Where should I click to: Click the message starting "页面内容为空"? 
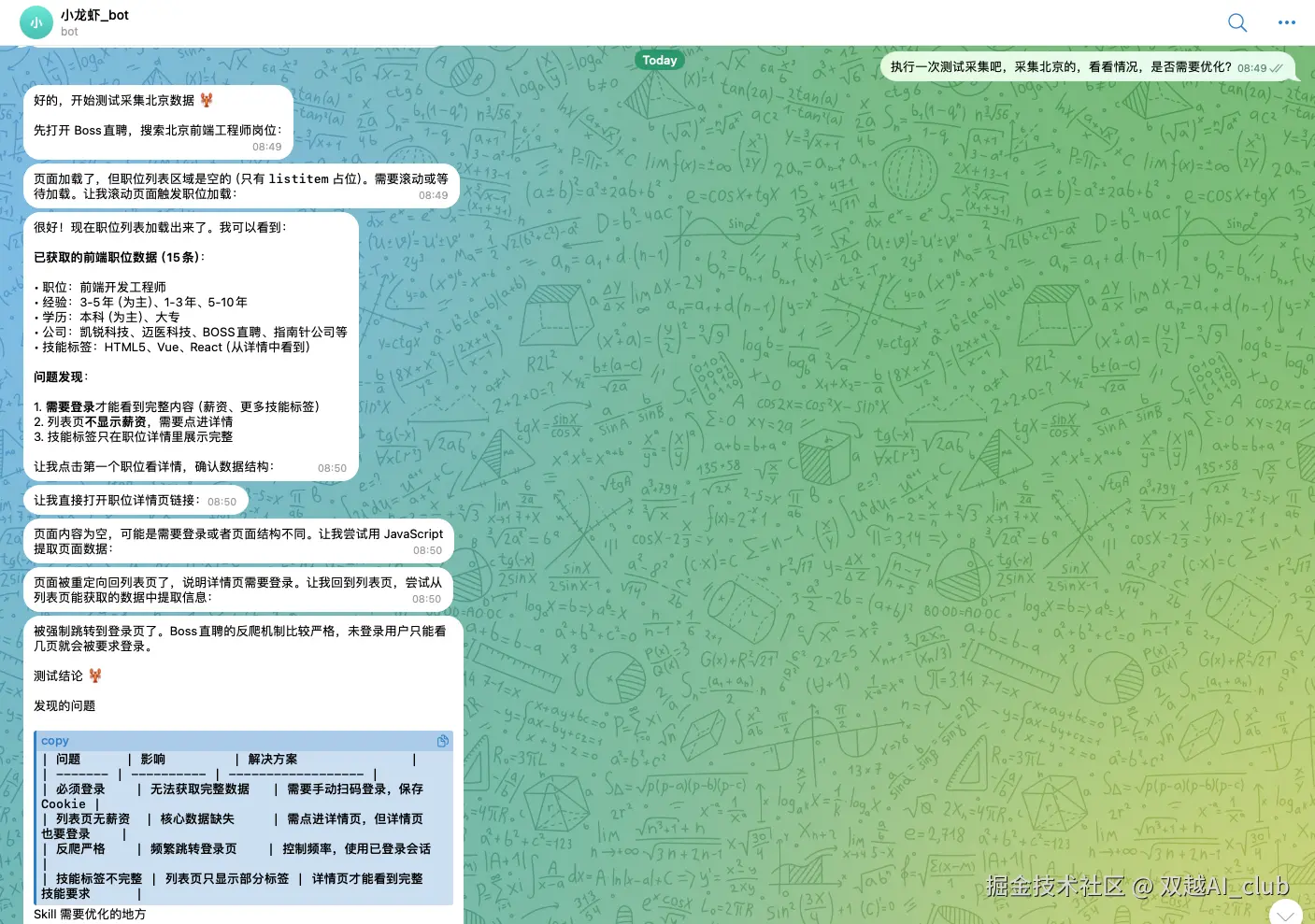click(238, 541)
